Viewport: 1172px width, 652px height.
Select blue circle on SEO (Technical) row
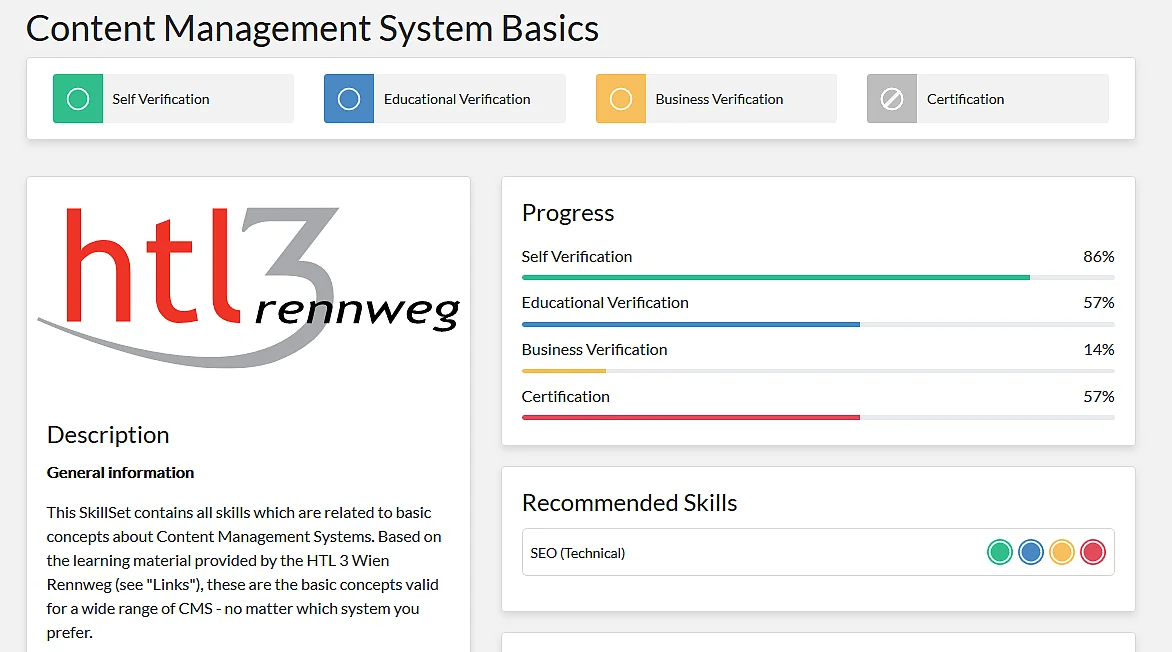click(x=1031, y=552)
